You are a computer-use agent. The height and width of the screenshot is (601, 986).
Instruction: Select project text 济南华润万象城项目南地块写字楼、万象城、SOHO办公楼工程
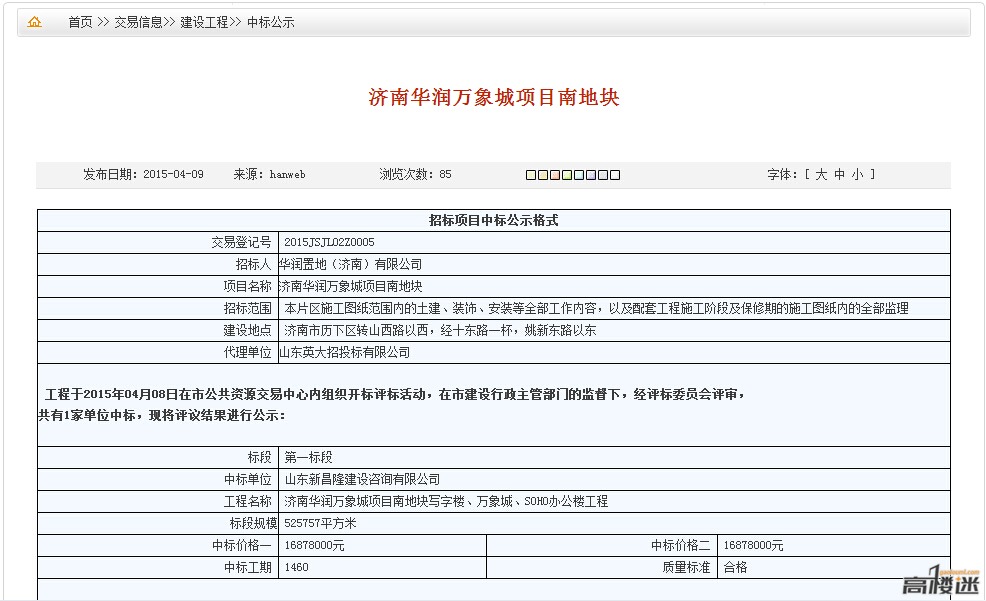pos(446,501)
